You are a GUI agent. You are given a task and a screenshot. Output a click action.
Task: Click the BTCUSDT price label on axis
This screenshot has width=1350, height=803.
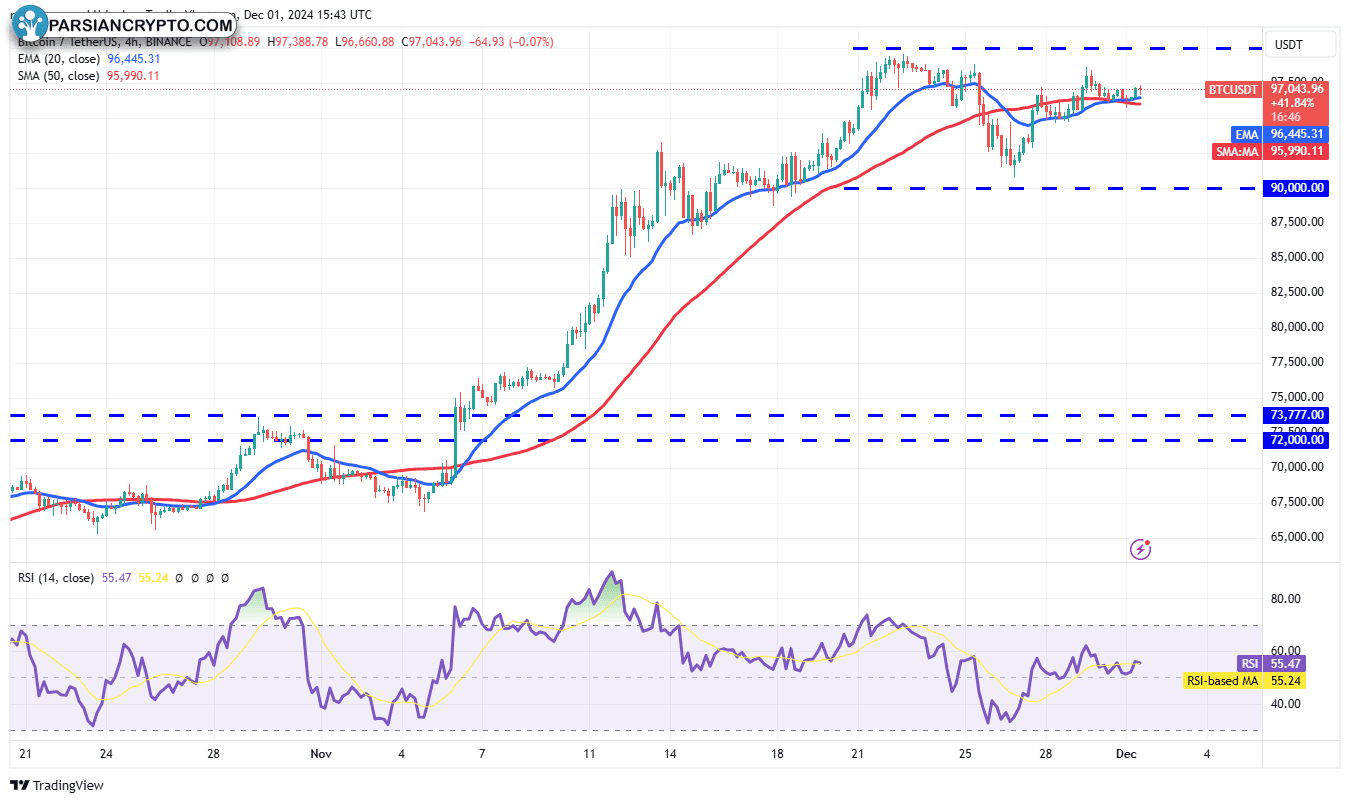[1233, 89]
